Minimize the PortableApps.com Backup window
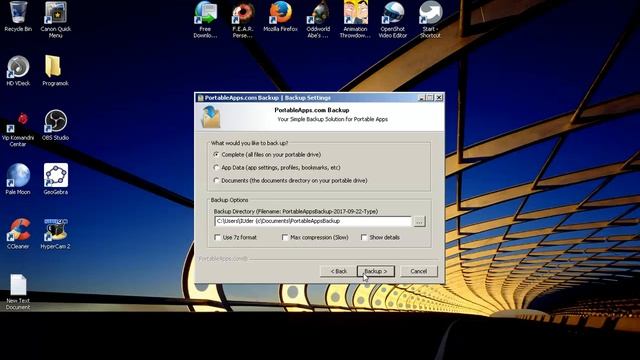 [x=422, y=98]
